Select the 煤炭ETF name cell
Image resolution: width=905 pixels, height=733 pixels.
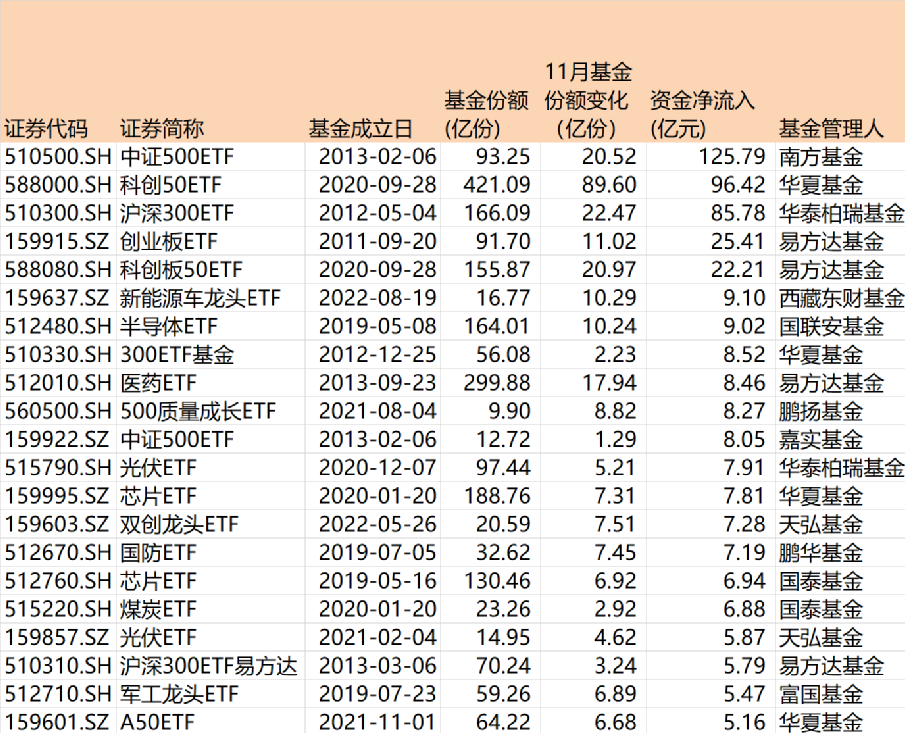click(x=211, y=609)
